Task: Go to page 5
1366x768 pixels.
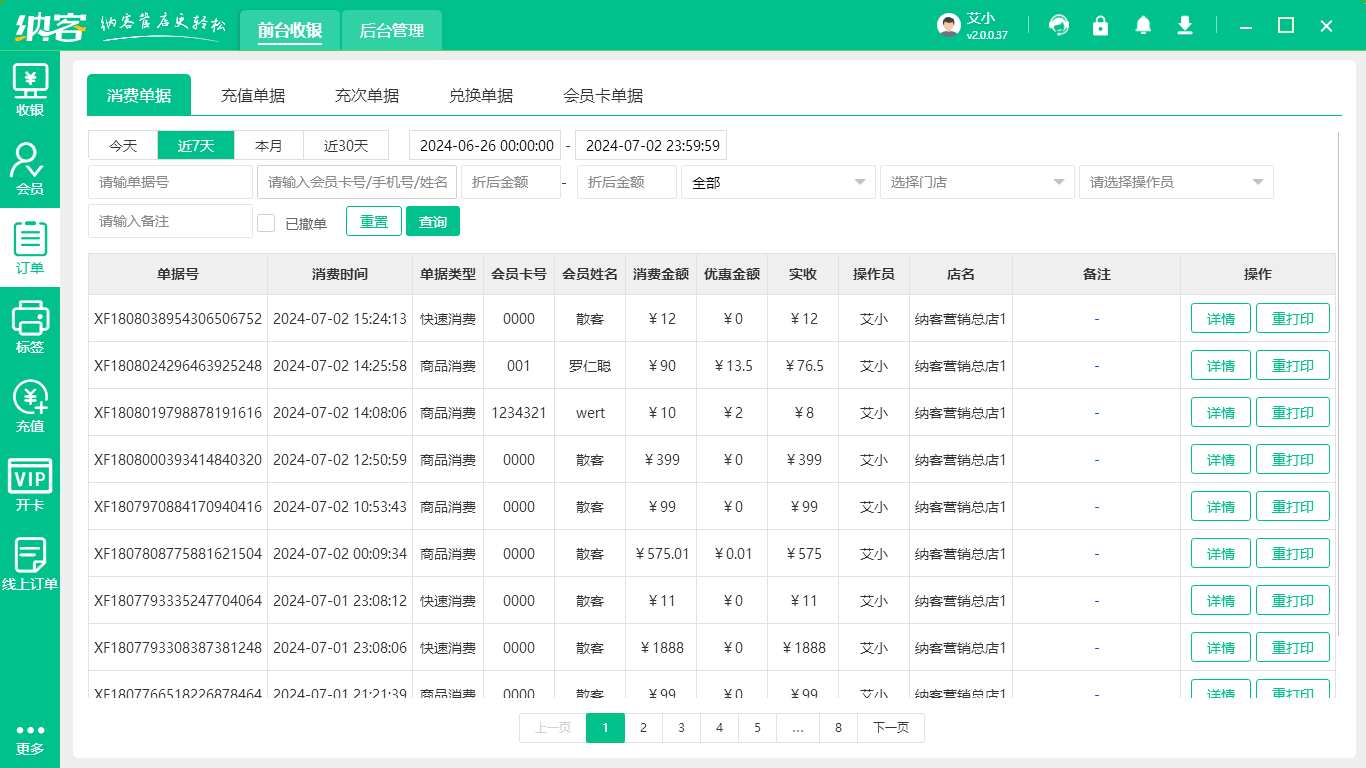Action: pyautogui.click(x=757, y=728)
